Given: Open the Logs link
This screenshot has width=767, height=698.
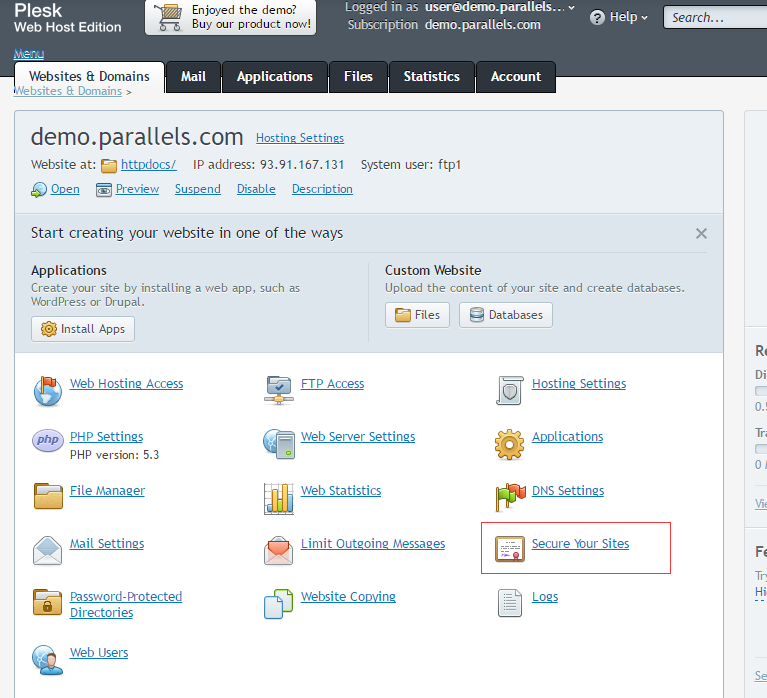Looking at the screenshot, I should pos(545,597).
